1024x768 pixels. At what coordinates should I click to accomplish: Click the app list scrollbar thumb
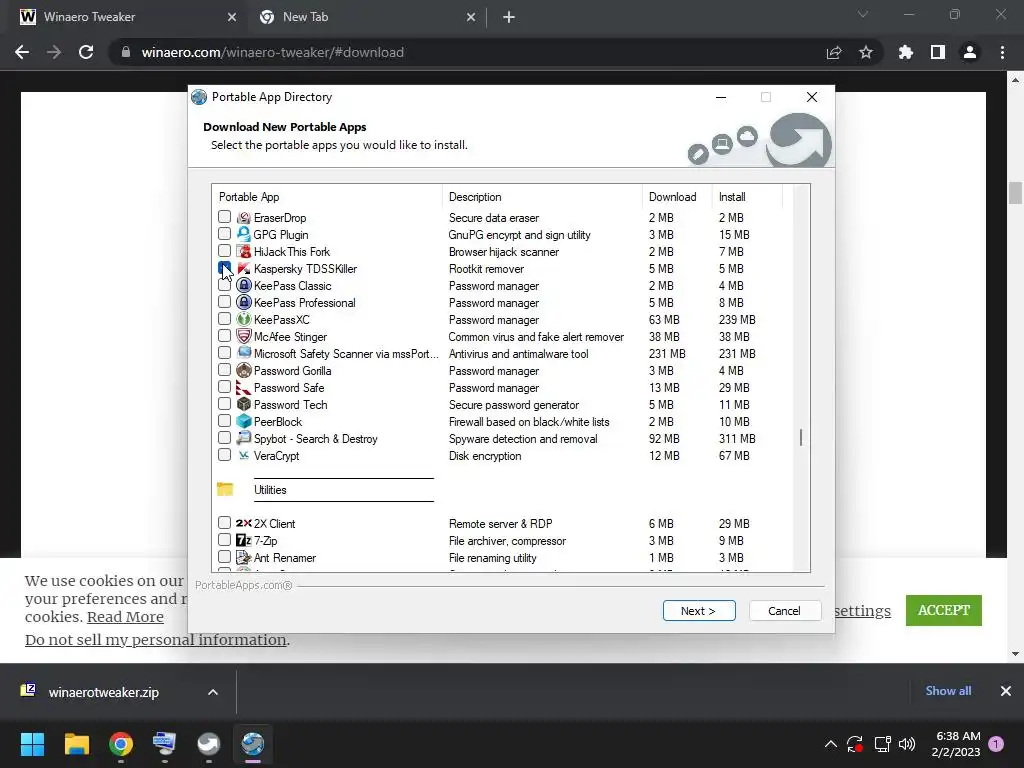tap(801, 438)
